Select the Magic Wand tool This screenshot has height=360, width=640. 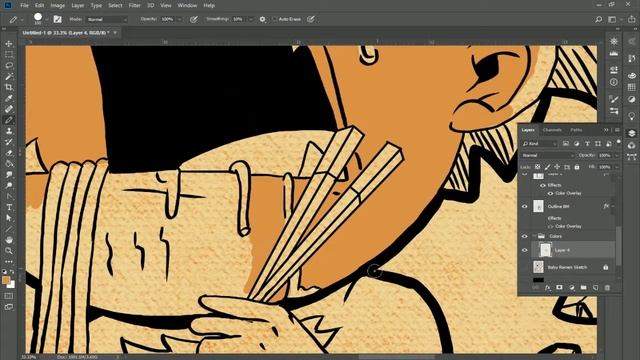(x=9, y=76)
